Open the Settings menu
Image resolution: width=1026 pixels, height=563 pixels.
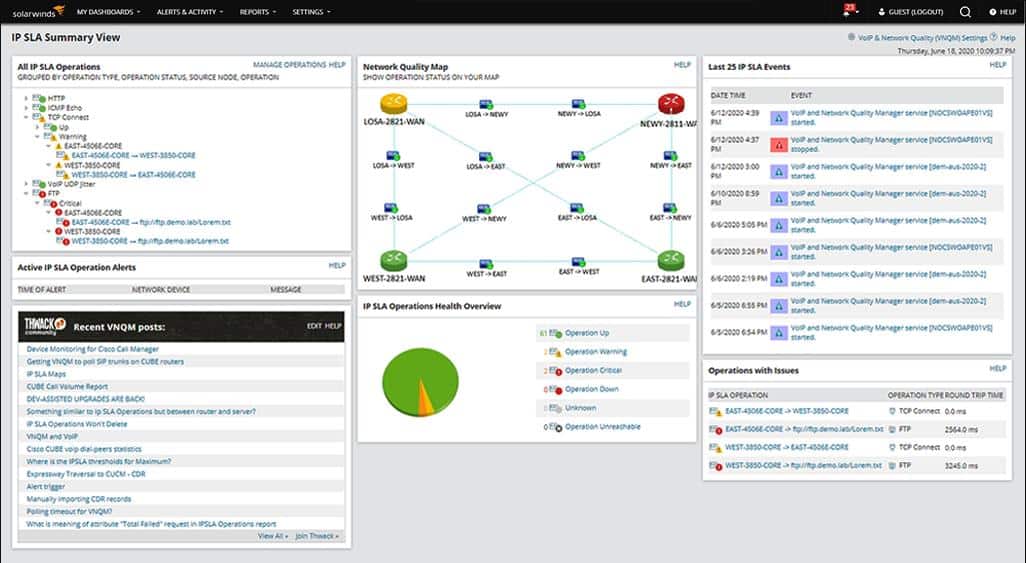311,12
